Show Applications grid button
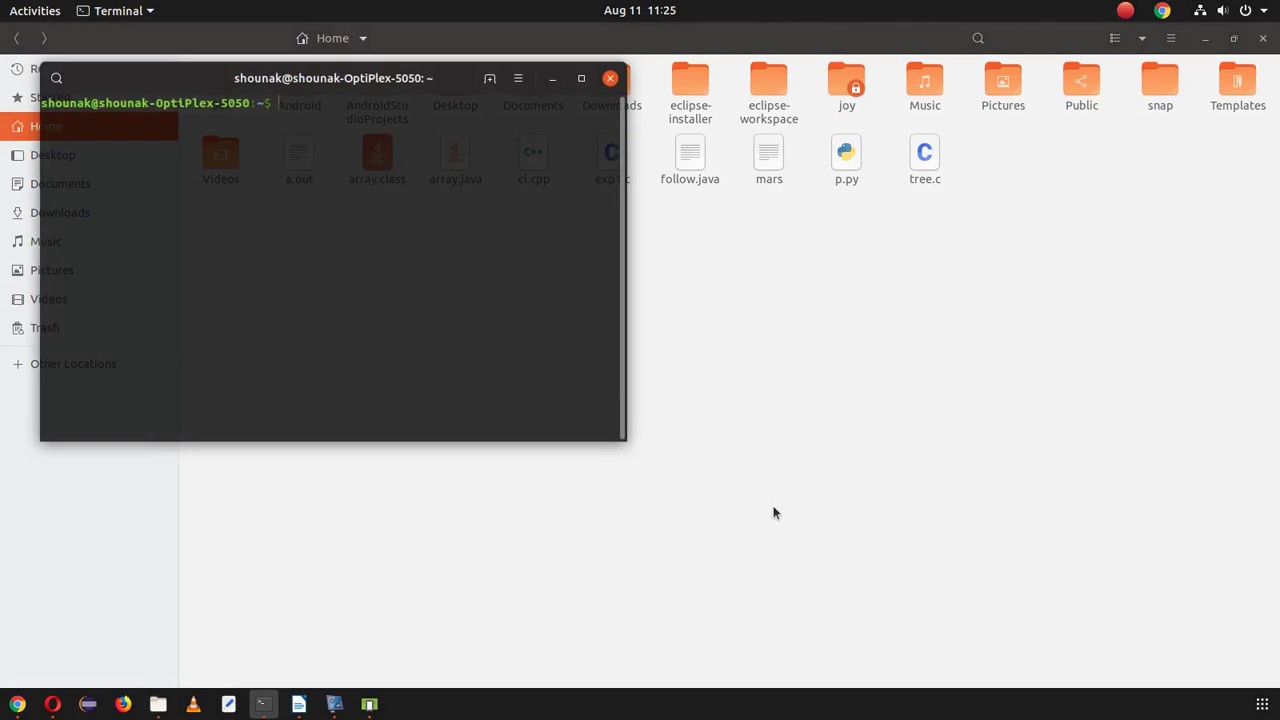The width and height of the screenshot is (1280, 720). coord(1262,704)
